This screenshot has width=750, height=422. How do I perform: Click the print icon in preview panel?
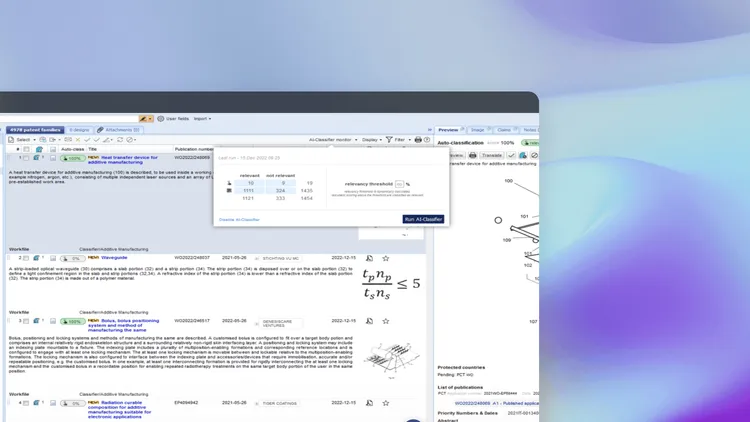click(473, 155)
